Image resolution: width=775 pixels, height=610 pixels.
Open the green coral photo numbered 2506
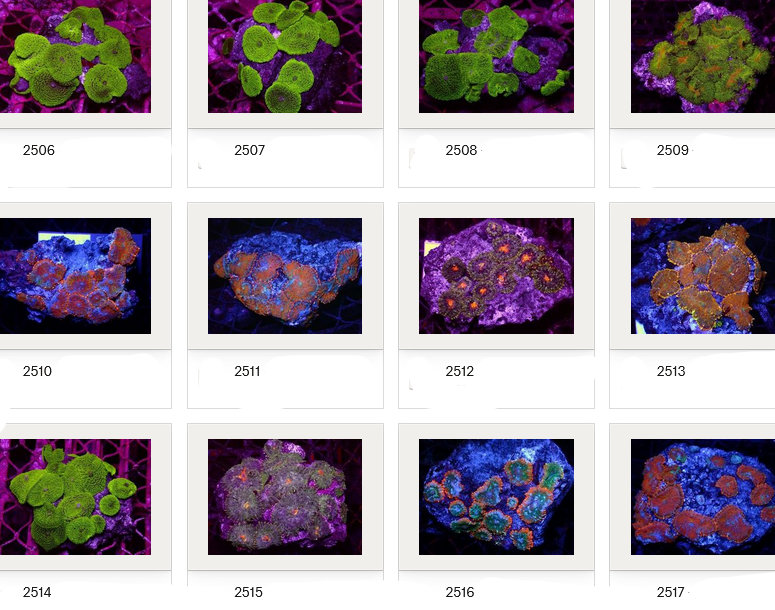click(x=75, y=55)
